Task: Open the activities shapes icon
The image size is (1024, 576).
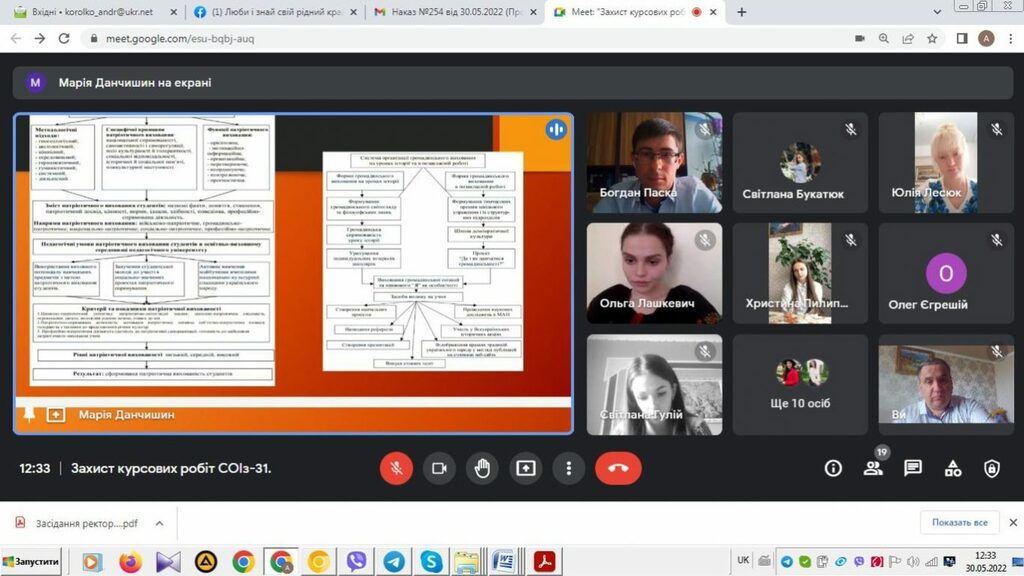Action: [953, 468]
